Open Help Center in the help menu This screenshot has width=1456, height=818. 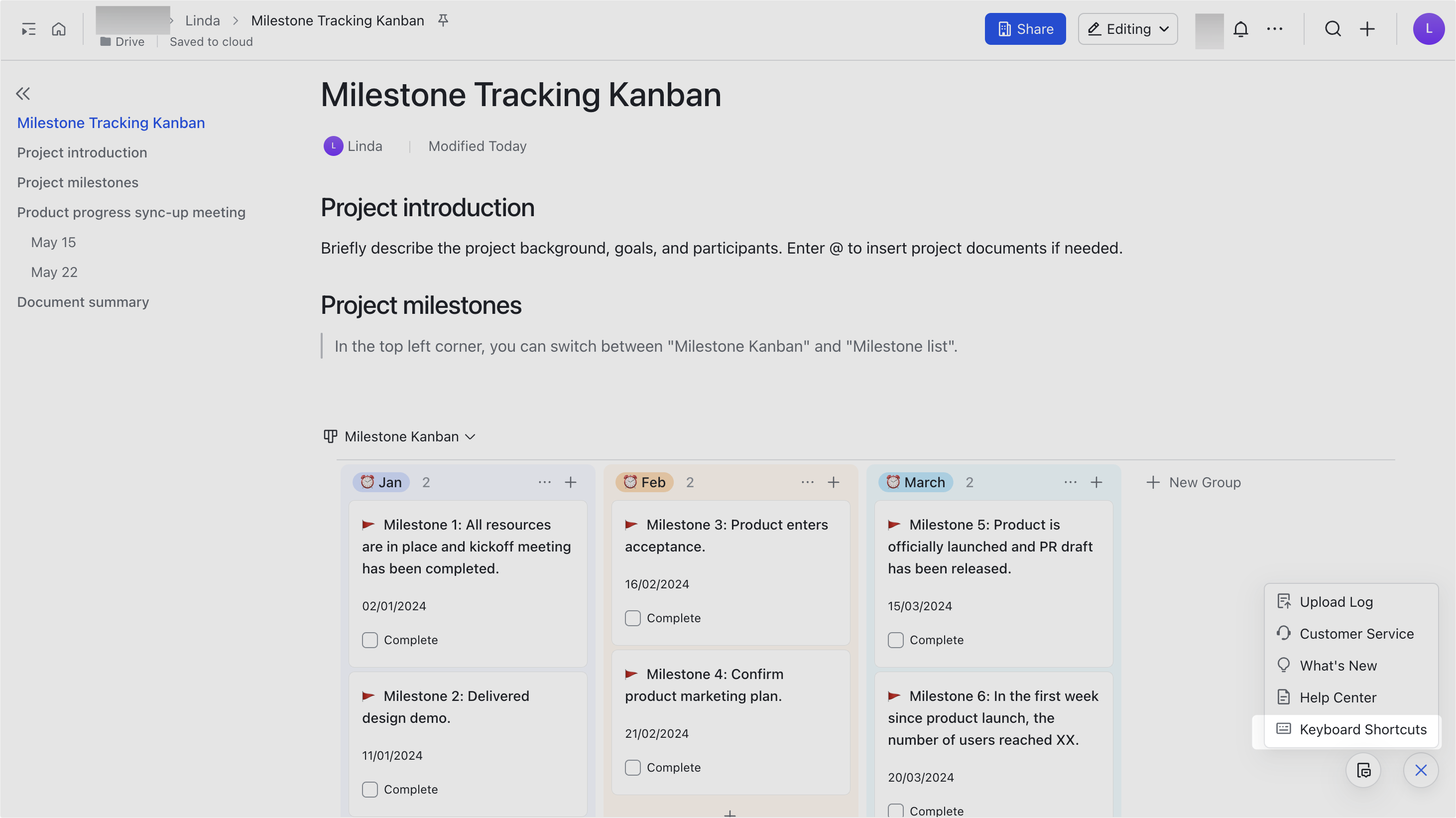(x=1351, y=697)
